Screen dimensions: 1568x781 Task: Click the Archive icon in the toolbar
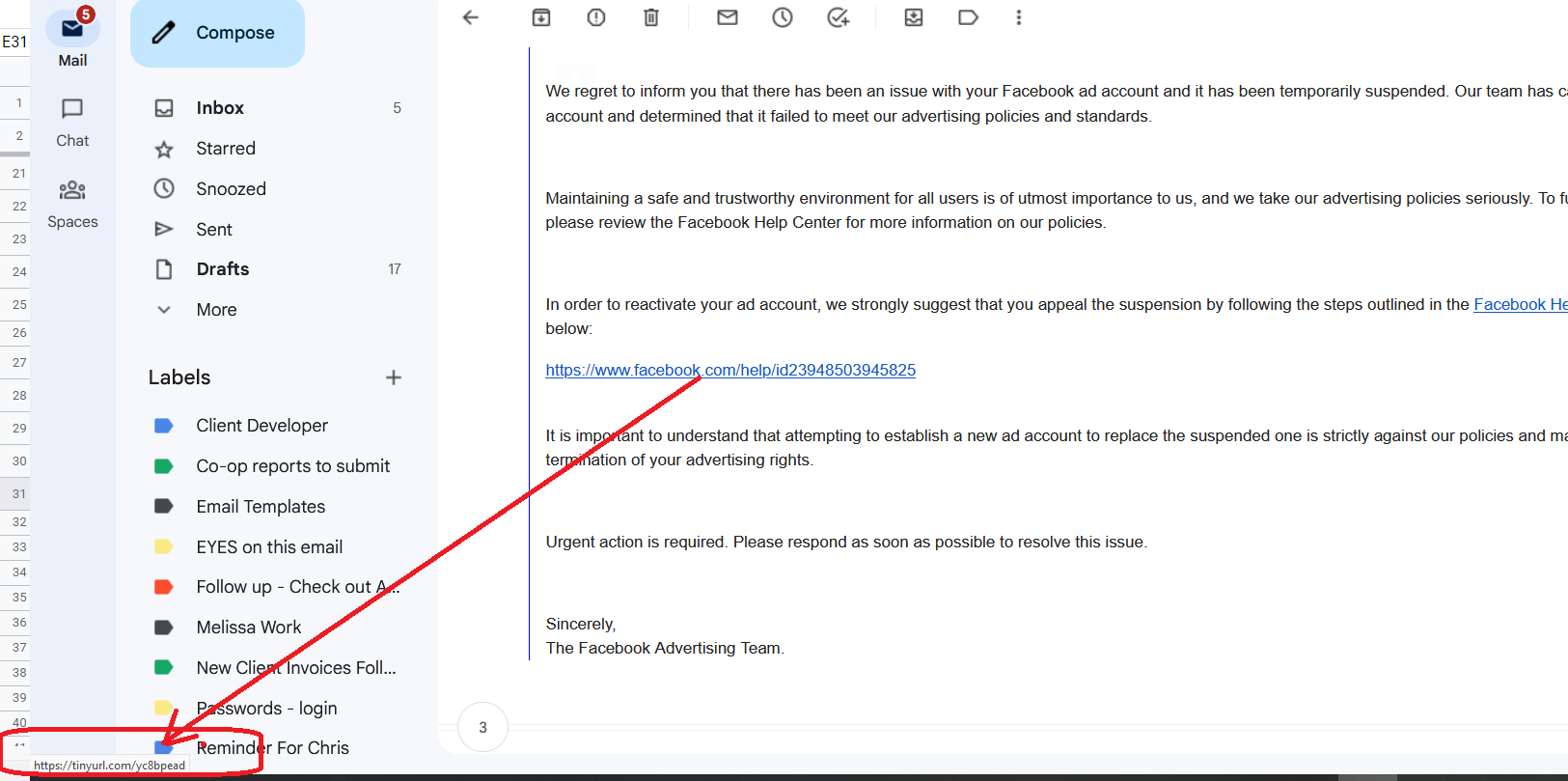541,17
